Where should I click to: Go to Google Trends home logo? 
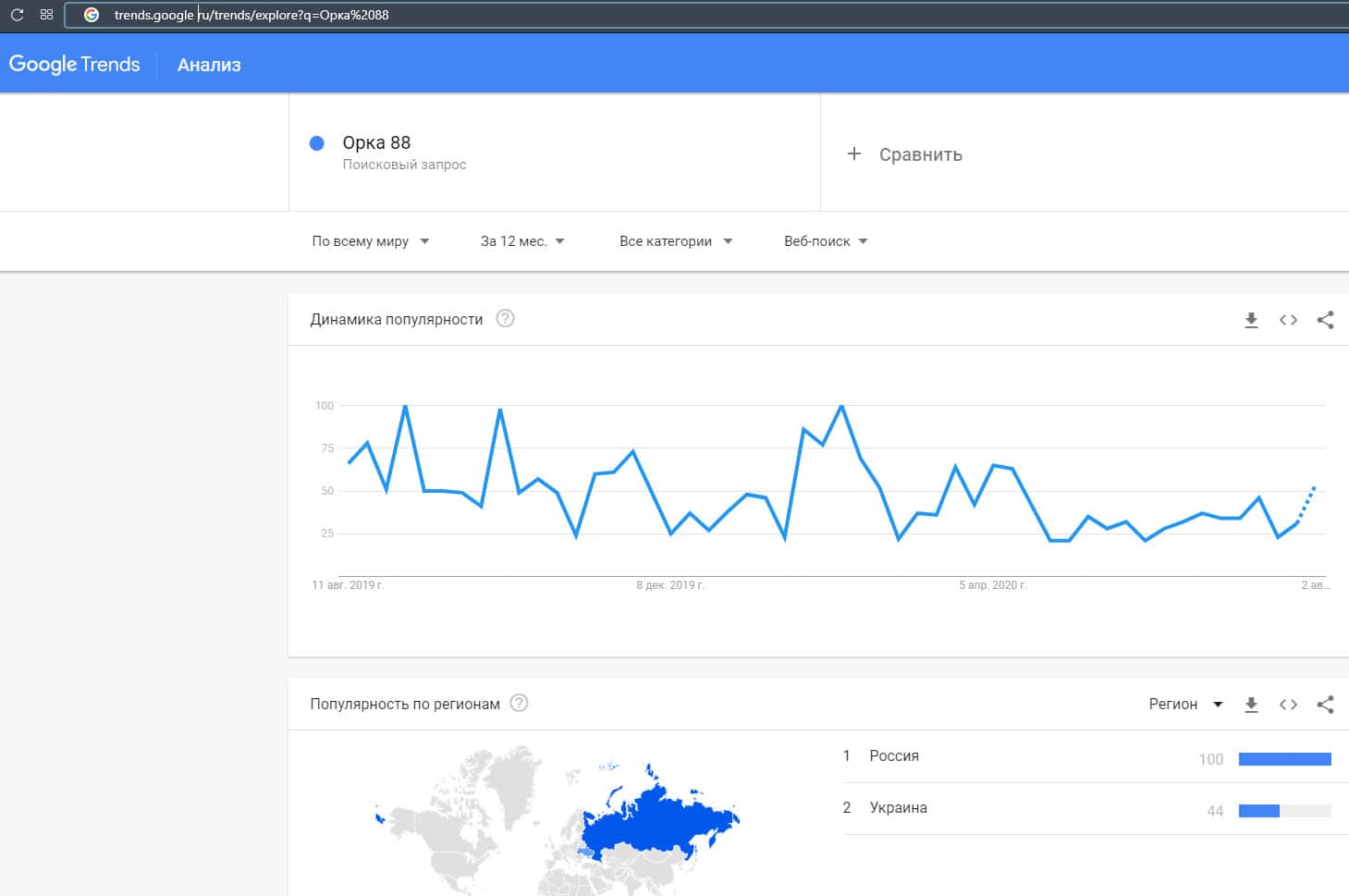[75, 65]
